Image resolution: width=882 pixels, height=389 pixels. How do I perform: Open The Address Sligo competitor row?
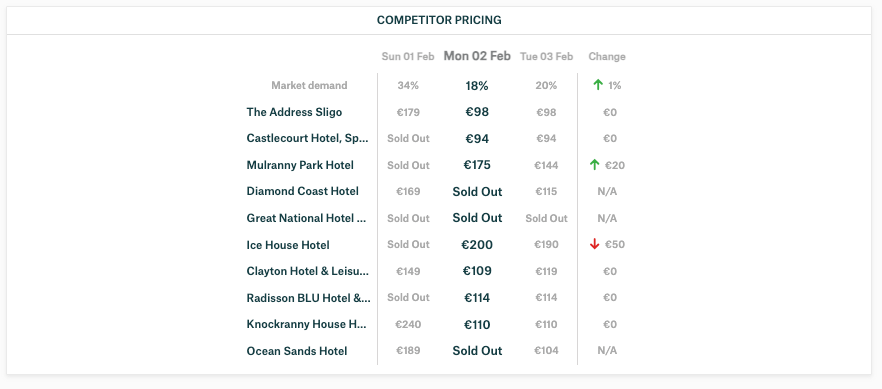click(x=294, y=112)
